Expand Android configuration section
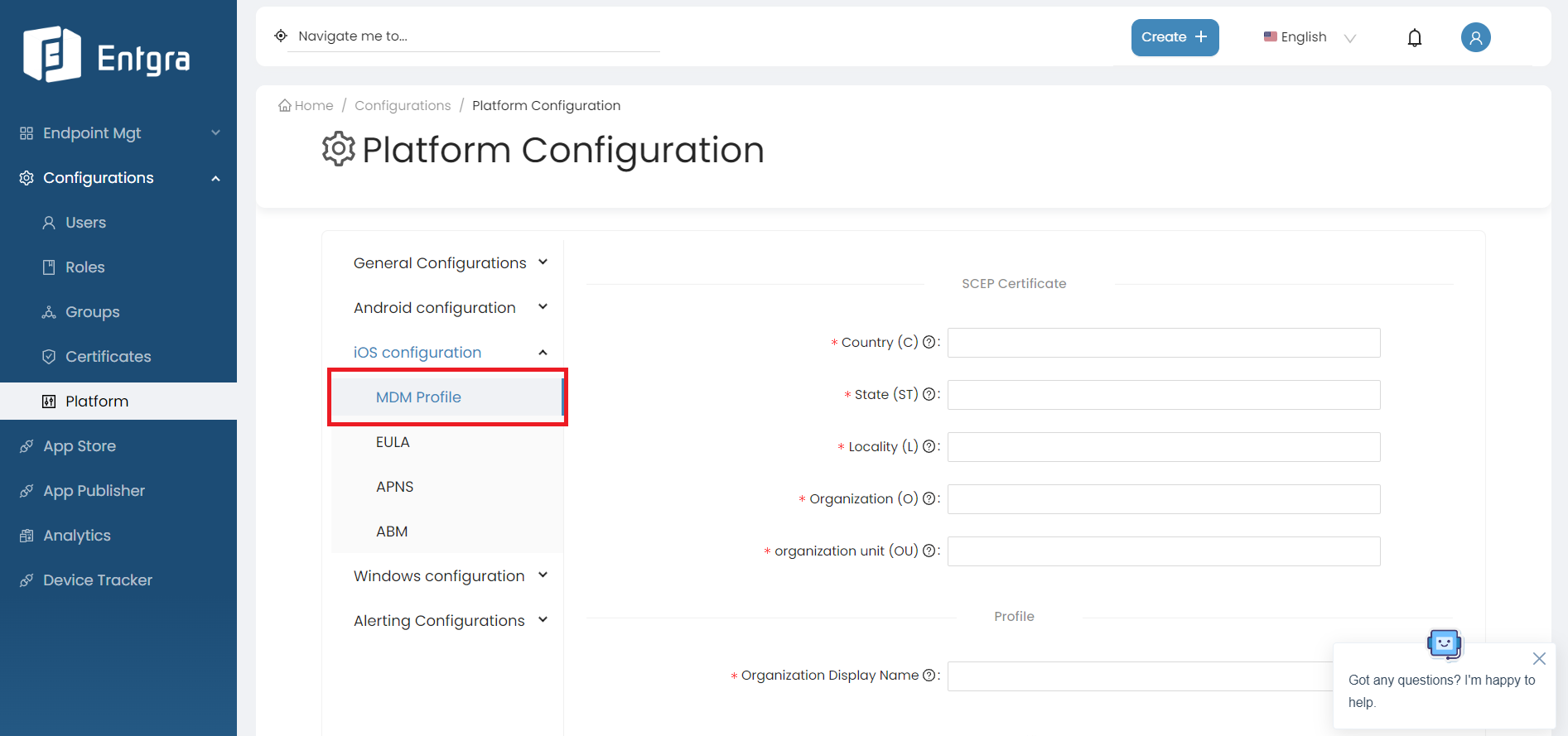Image resolution: width=1568 pixels, height=736 pixels. (x=450, y=307)
